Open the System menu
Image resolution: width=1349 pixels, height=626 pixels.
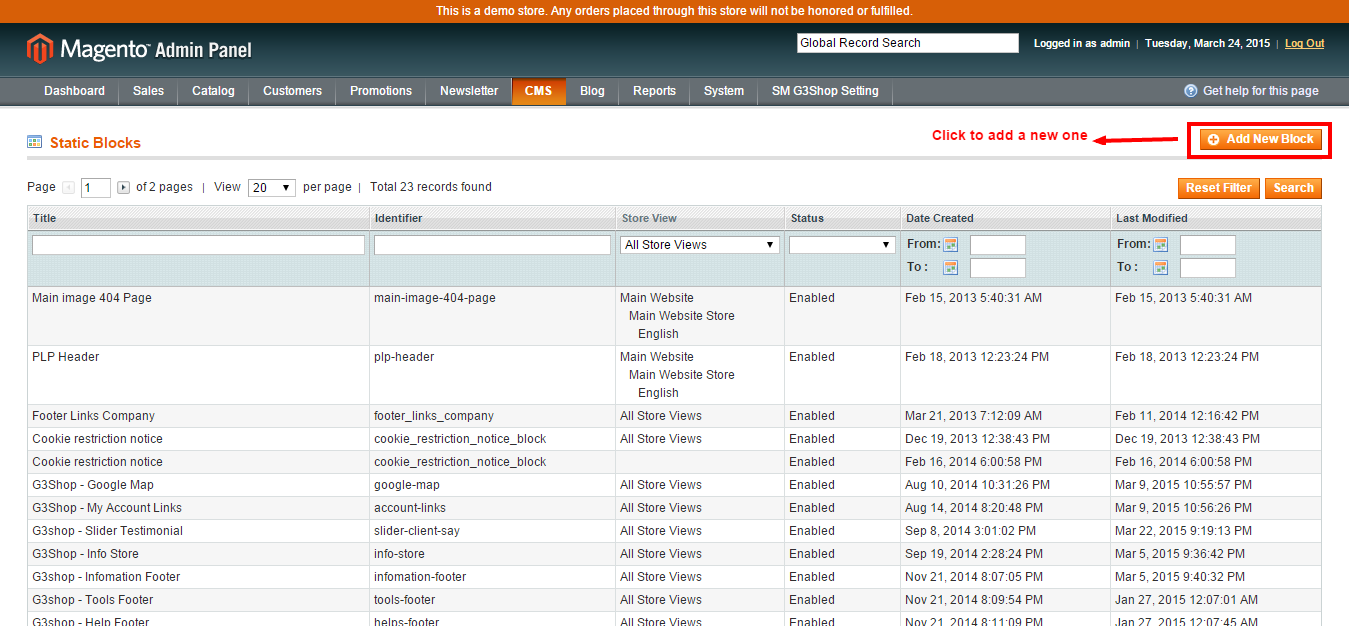[x=723, y=91]
